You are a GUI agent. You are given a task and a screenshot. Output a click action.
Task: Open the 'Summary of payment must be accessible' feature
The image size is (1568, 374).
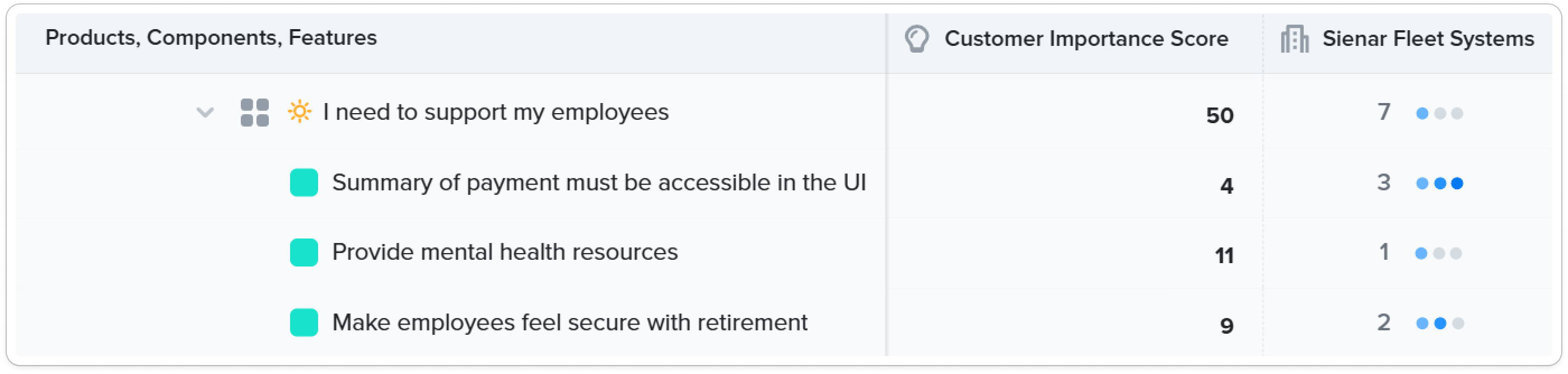pyautogui.click(x=599, y=183)
